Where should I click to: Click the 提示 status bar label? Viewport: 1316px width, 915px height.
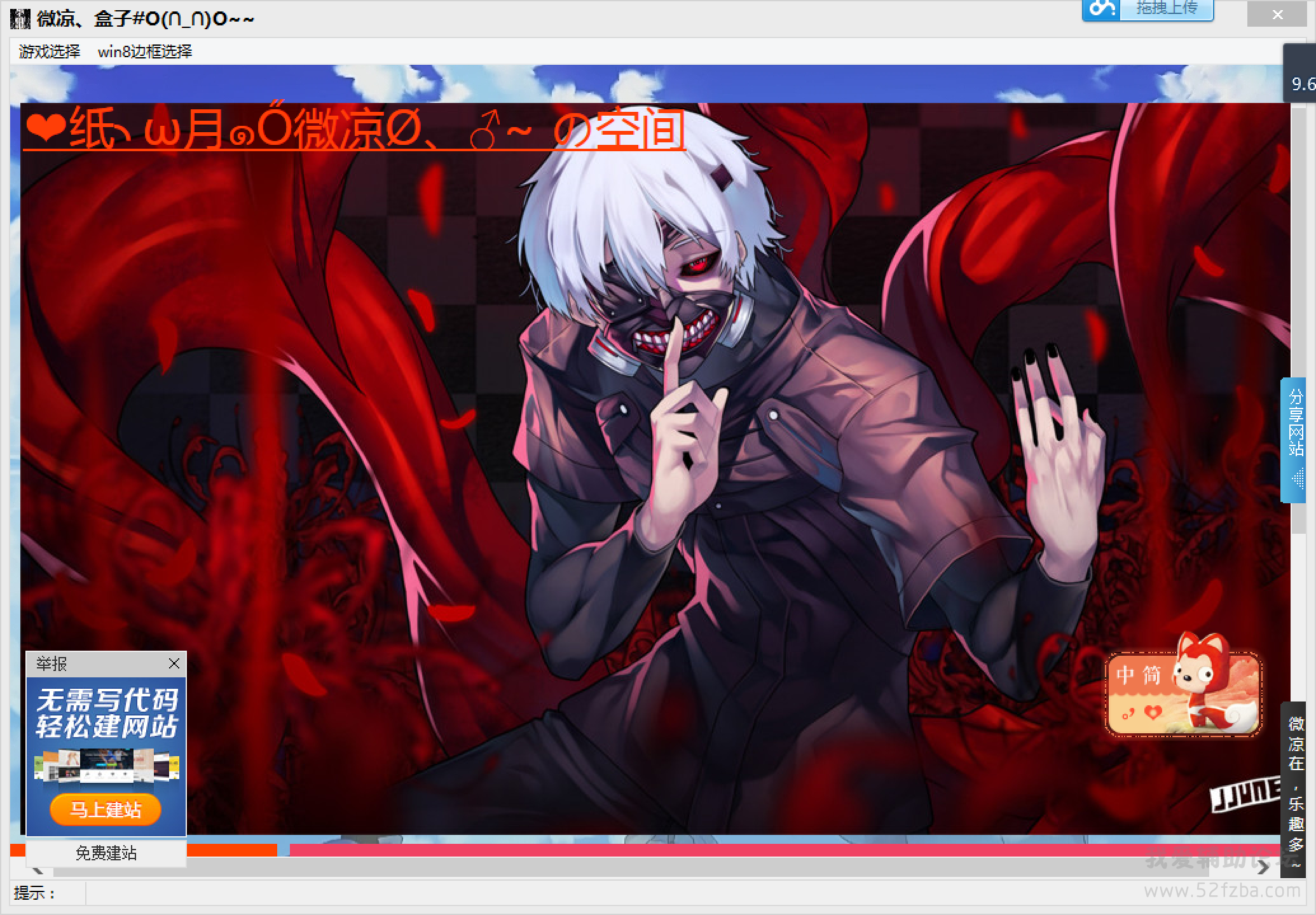point(35,893)
